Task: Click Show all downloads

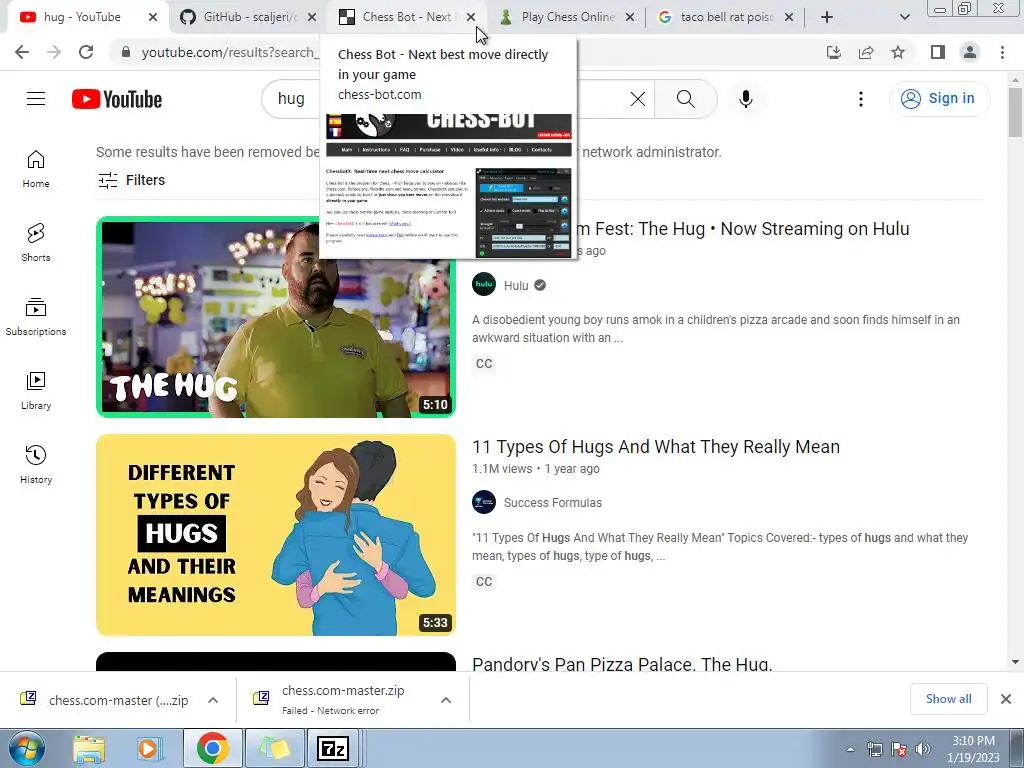Action: pos(948,699)
